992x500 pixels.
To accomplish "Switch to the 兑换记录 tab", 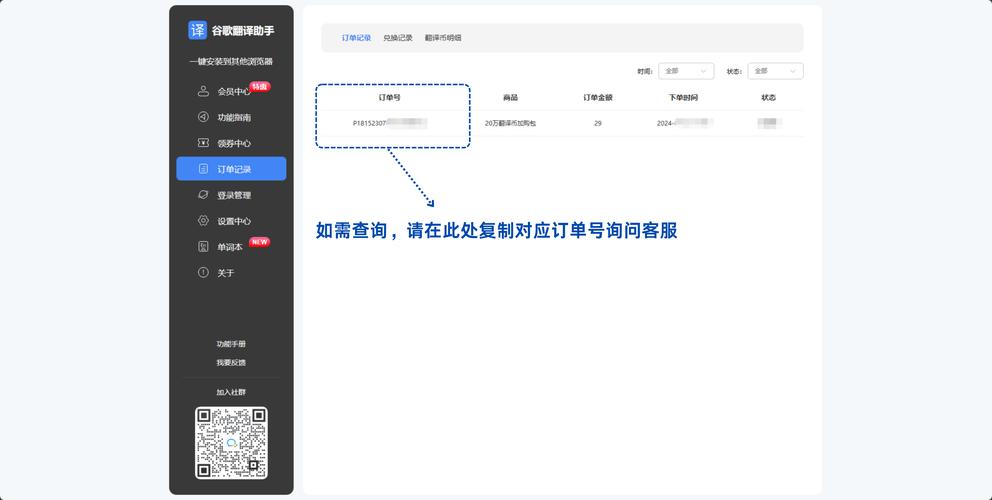I will (398, 38).
